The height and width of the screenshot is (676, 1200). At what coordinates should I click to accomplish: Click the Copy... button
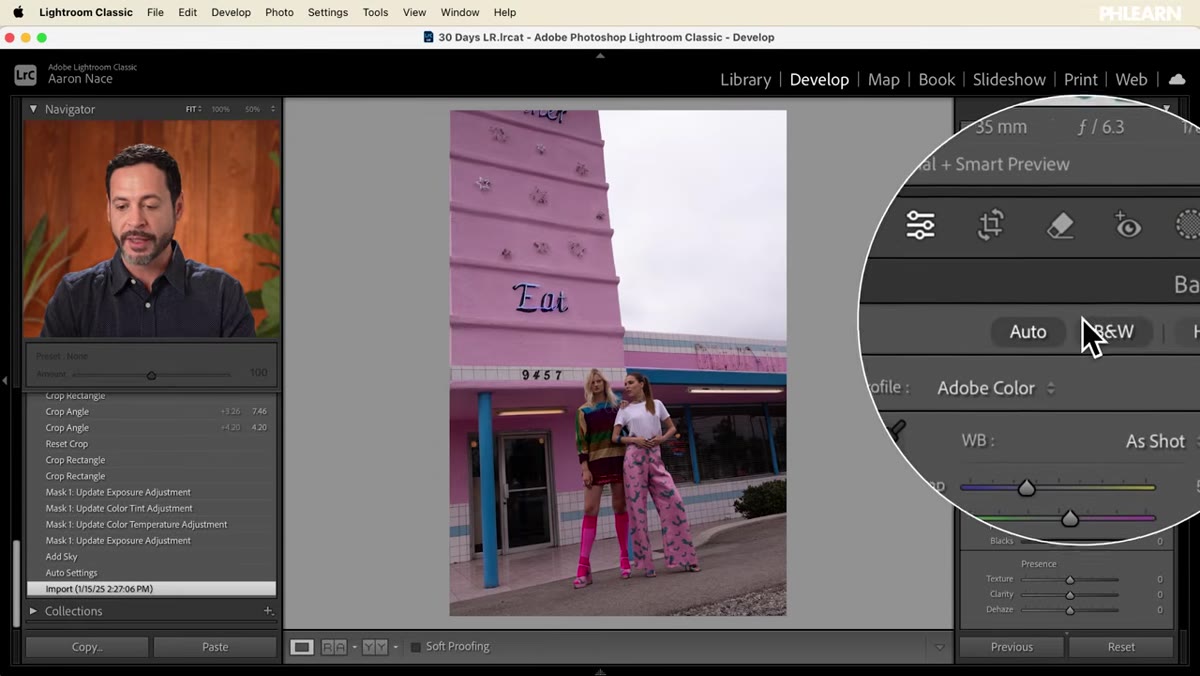(x=88, y=647)
